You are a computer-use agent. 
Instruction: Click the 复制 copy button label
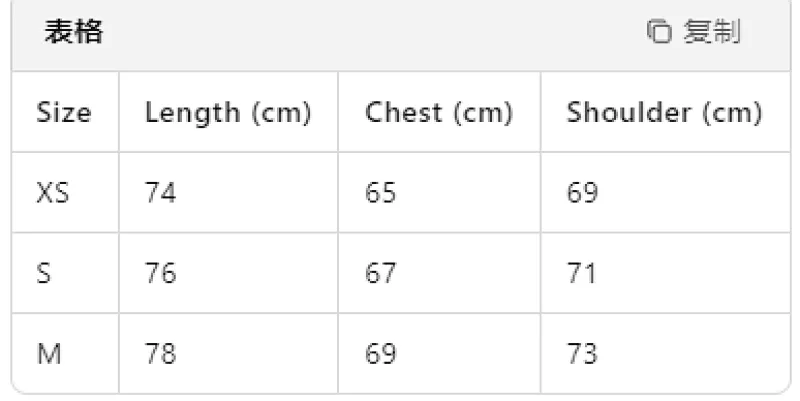[x=712, y=32]
